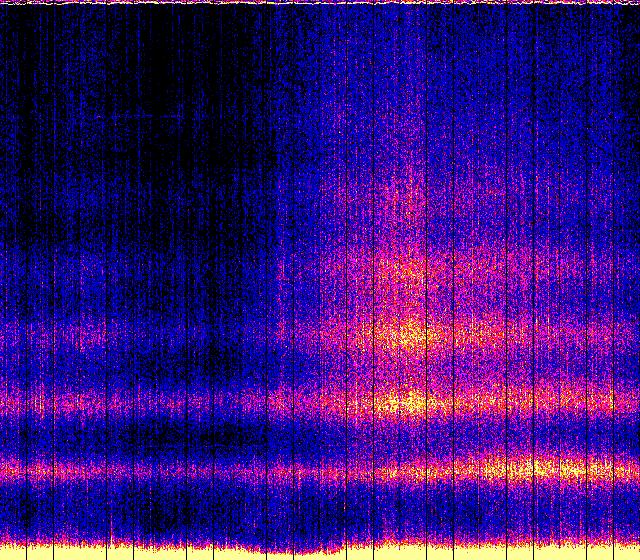The image size is (640, 560).
Task: Pick the faint short horizontal line in the upper-left dark area
Action: 145,118
